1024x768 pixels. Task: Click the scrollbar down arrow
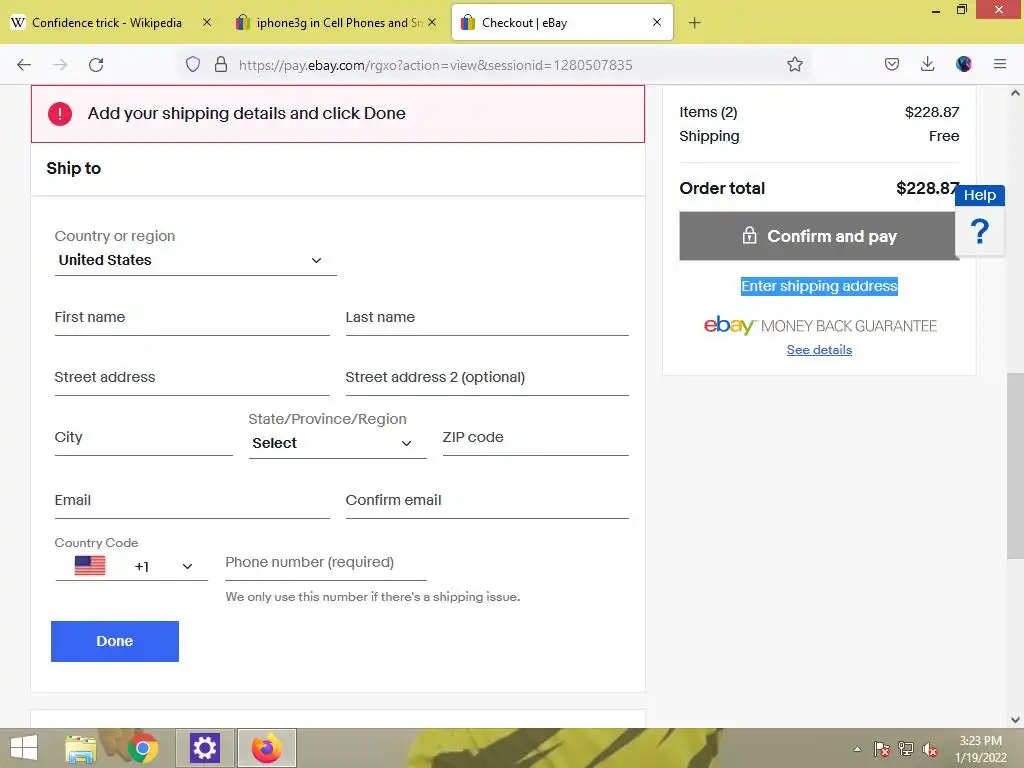[x=1015, y=720]
